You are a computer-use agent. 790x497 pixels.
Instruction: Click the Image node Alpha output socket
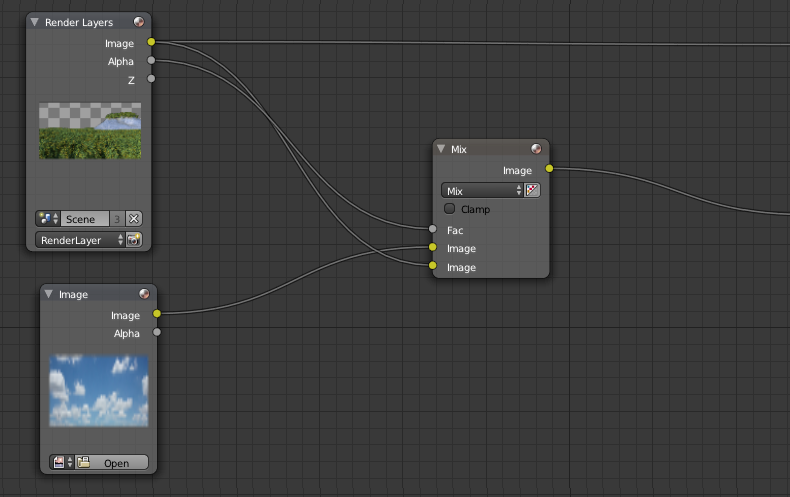(x=157, y=332)
